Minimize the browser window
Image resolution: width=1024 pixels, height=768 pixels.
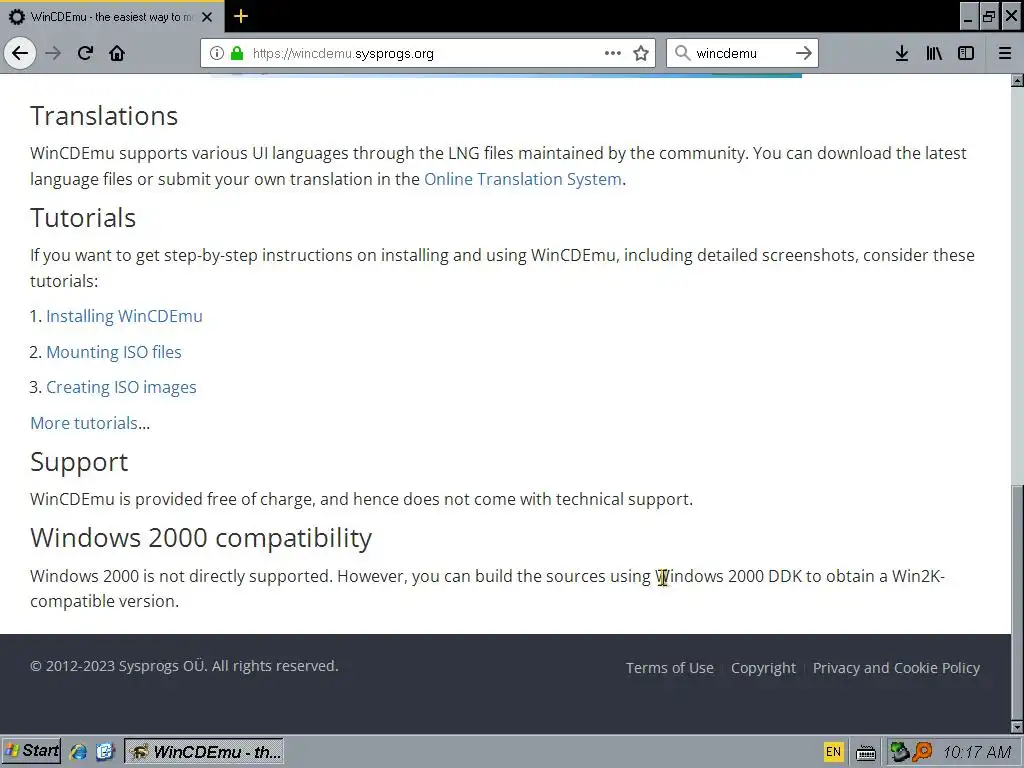tap(968, 16)
